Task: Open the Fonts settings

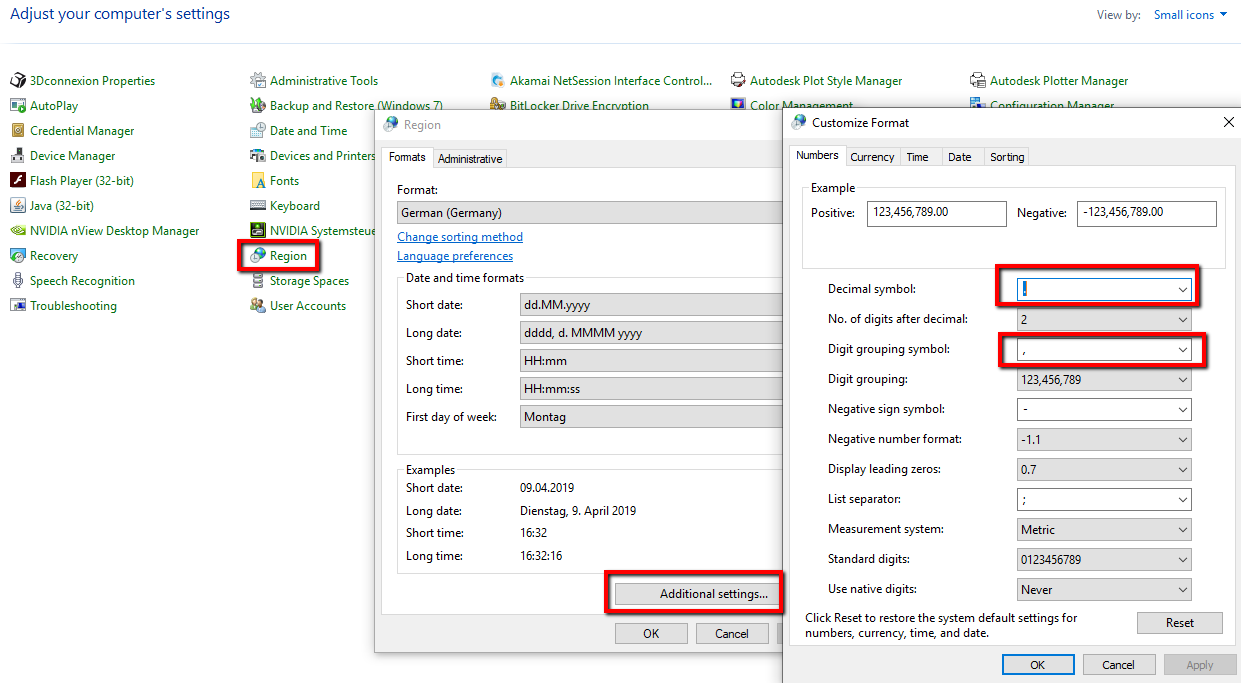Action: click(x=285, y=180)
